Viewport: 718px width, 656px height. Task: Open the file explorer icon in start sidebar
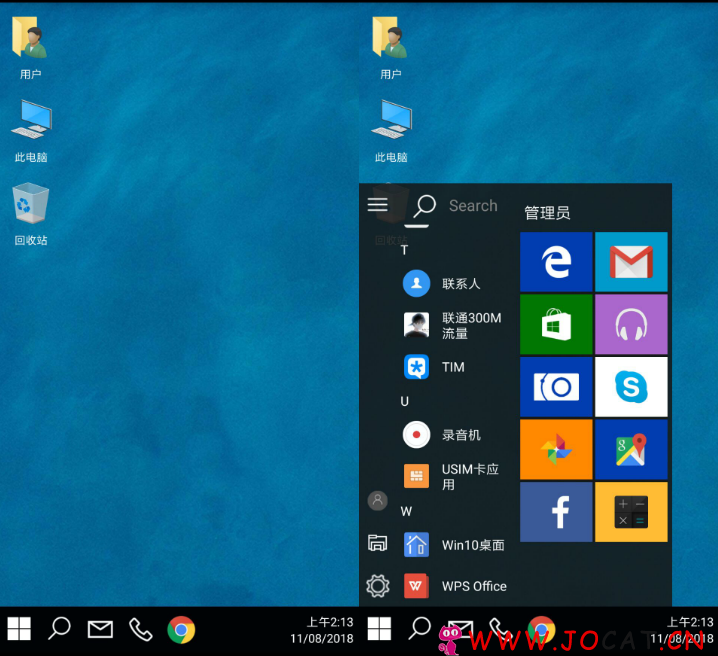tap(378, 543)
